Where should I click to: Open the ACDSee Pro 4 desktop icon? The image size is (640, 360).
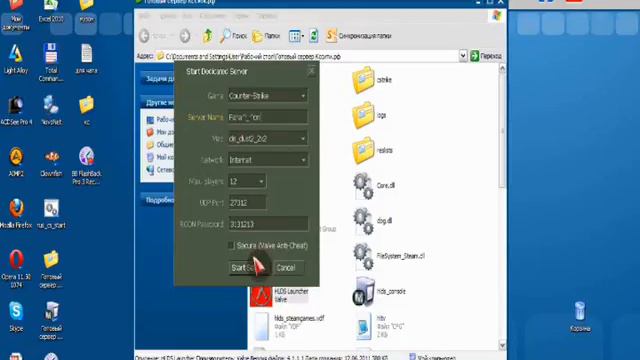(16, 110)
